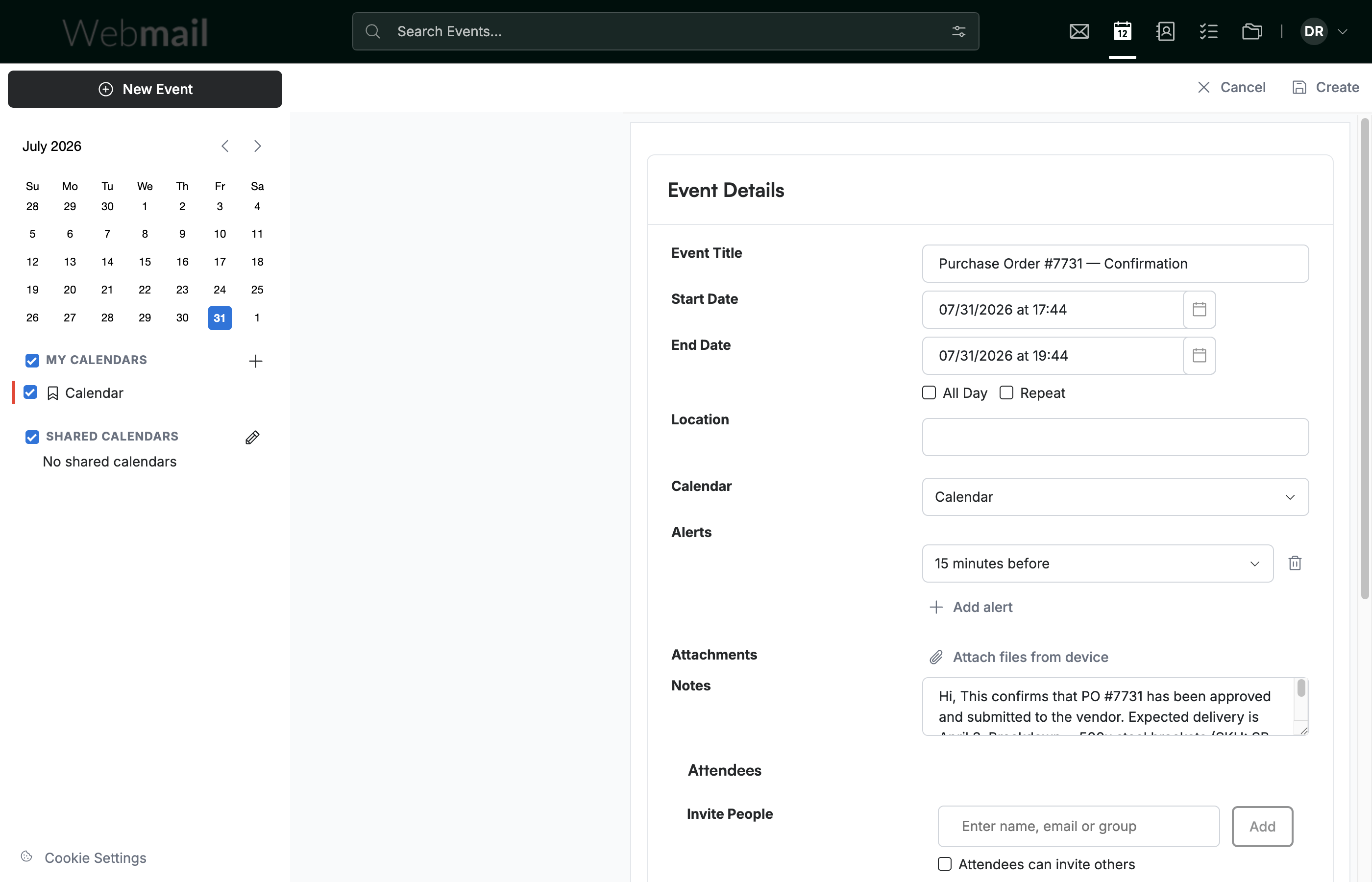1372x882 pixels.
Task: Click the Invite People input field
Action: [x=1078, y=826]
